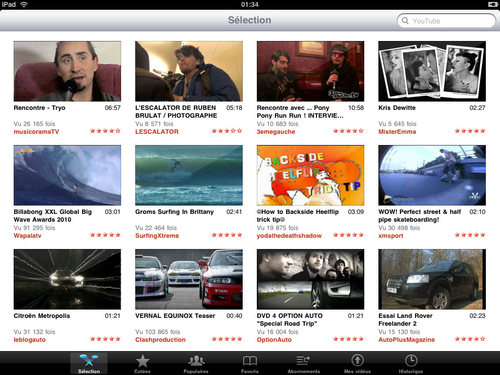Open the VERNAL EQUINOX Teaser title
500x375 pixels.
click(175, 316)
